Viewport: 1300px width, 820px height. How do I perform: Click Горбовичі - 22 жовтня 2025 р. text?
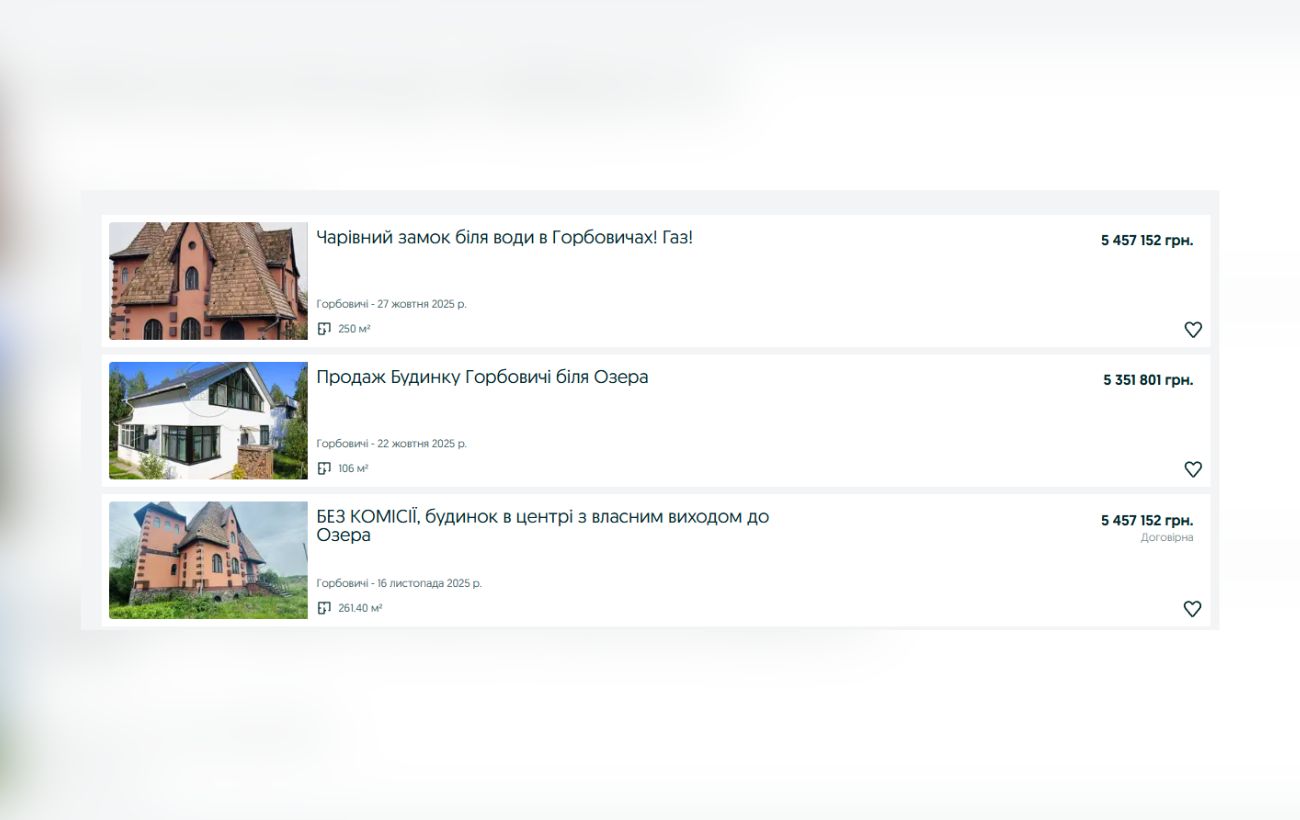[x=391, y=444]
